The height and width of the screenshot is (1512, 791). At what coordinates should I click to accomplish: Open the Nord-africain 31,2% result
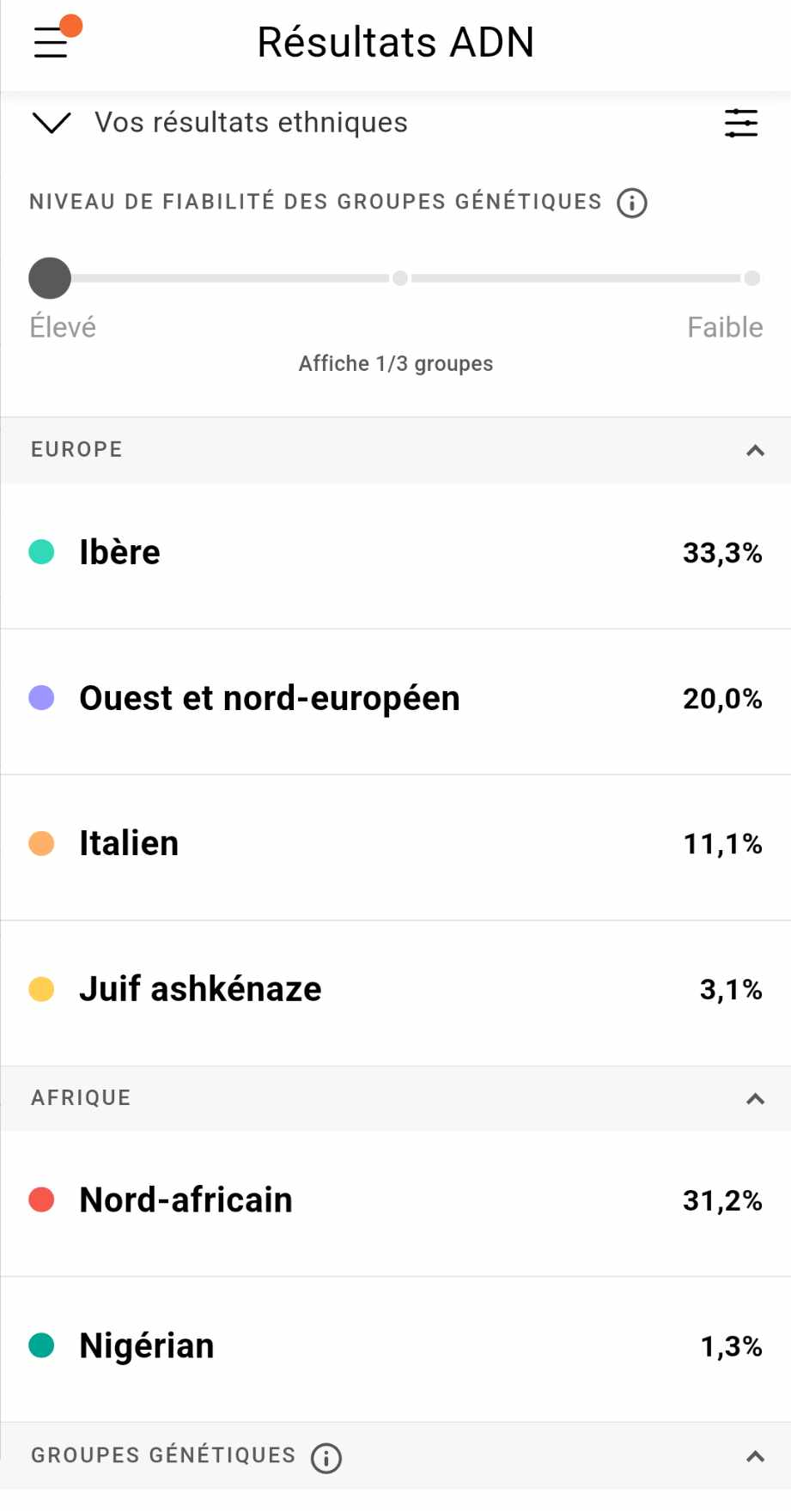(395, 1200)
